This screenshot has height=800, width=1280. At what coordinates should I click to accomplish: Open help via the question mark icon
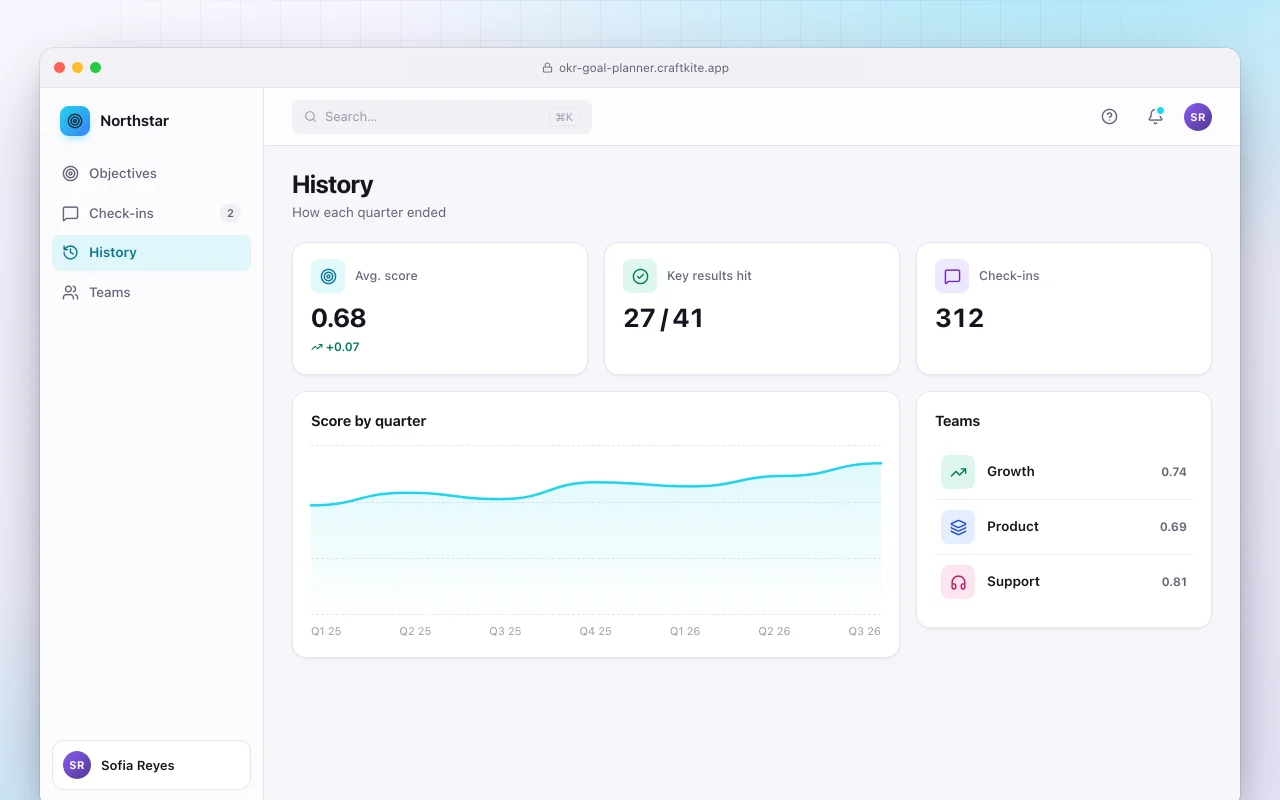(x=1109, y=117)
